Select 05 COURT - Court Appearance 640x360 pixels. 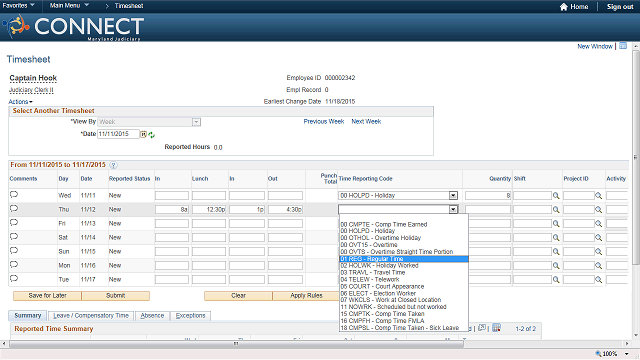(404, 287)
